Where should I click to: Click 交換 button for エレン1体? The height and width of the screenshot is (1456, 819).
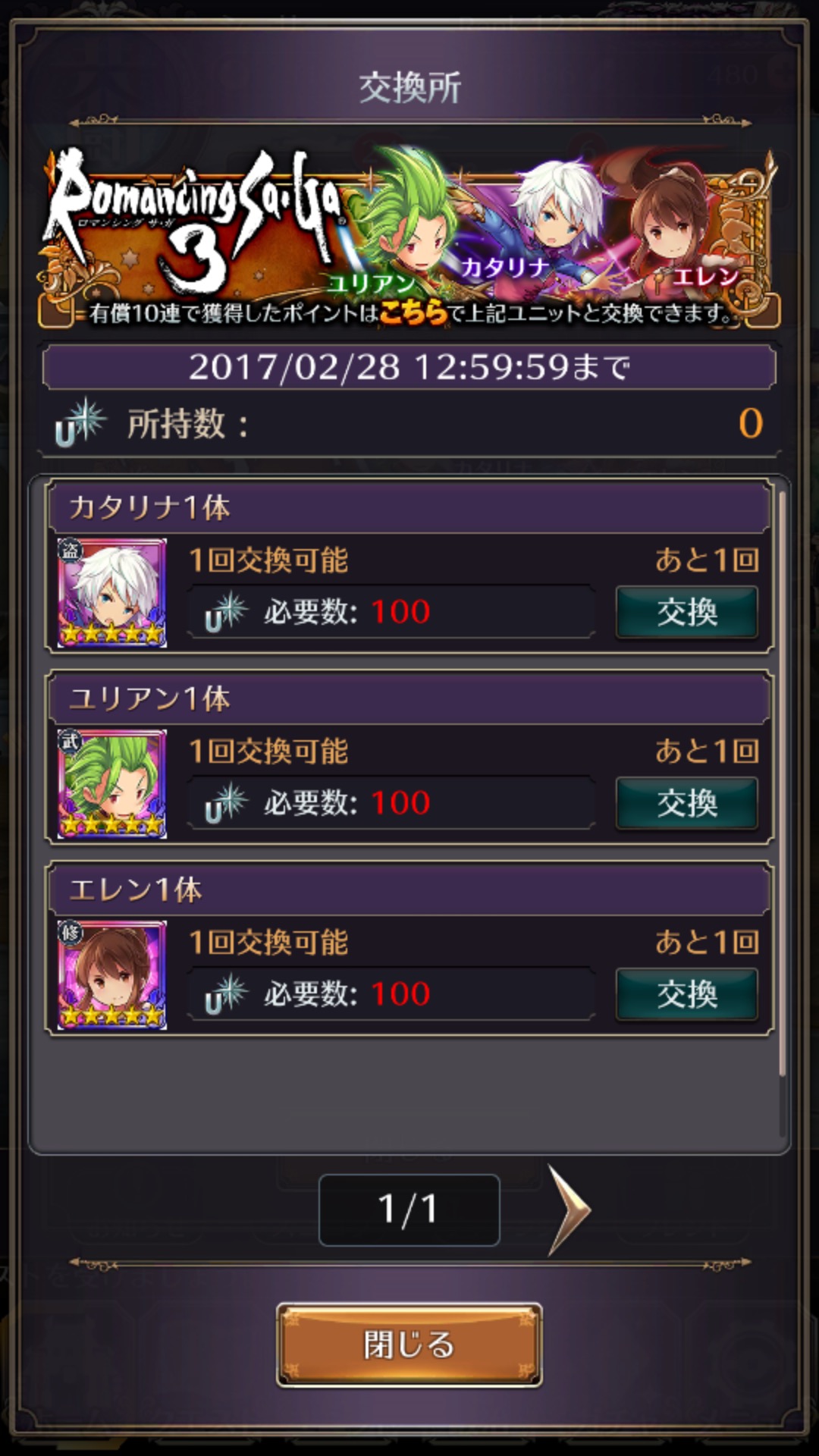tap(686, 994)
